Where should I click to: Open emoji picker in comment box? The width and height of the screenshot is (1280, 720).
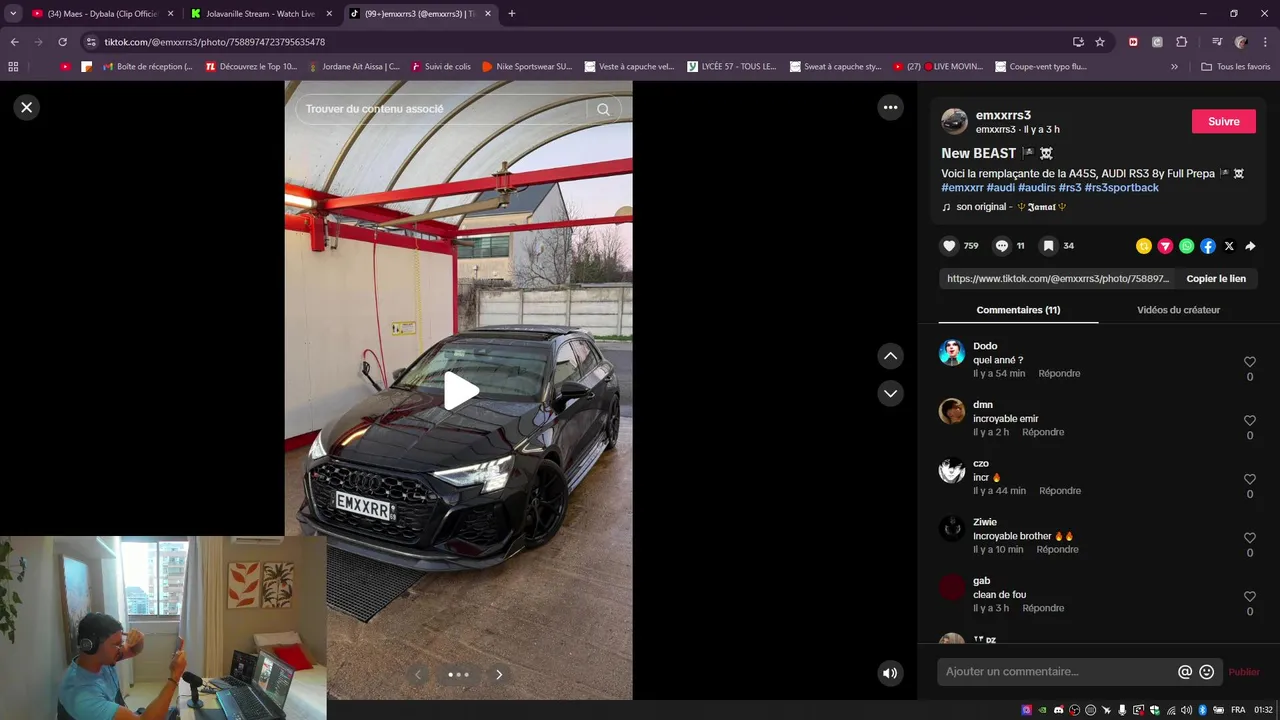(1207, 672)
